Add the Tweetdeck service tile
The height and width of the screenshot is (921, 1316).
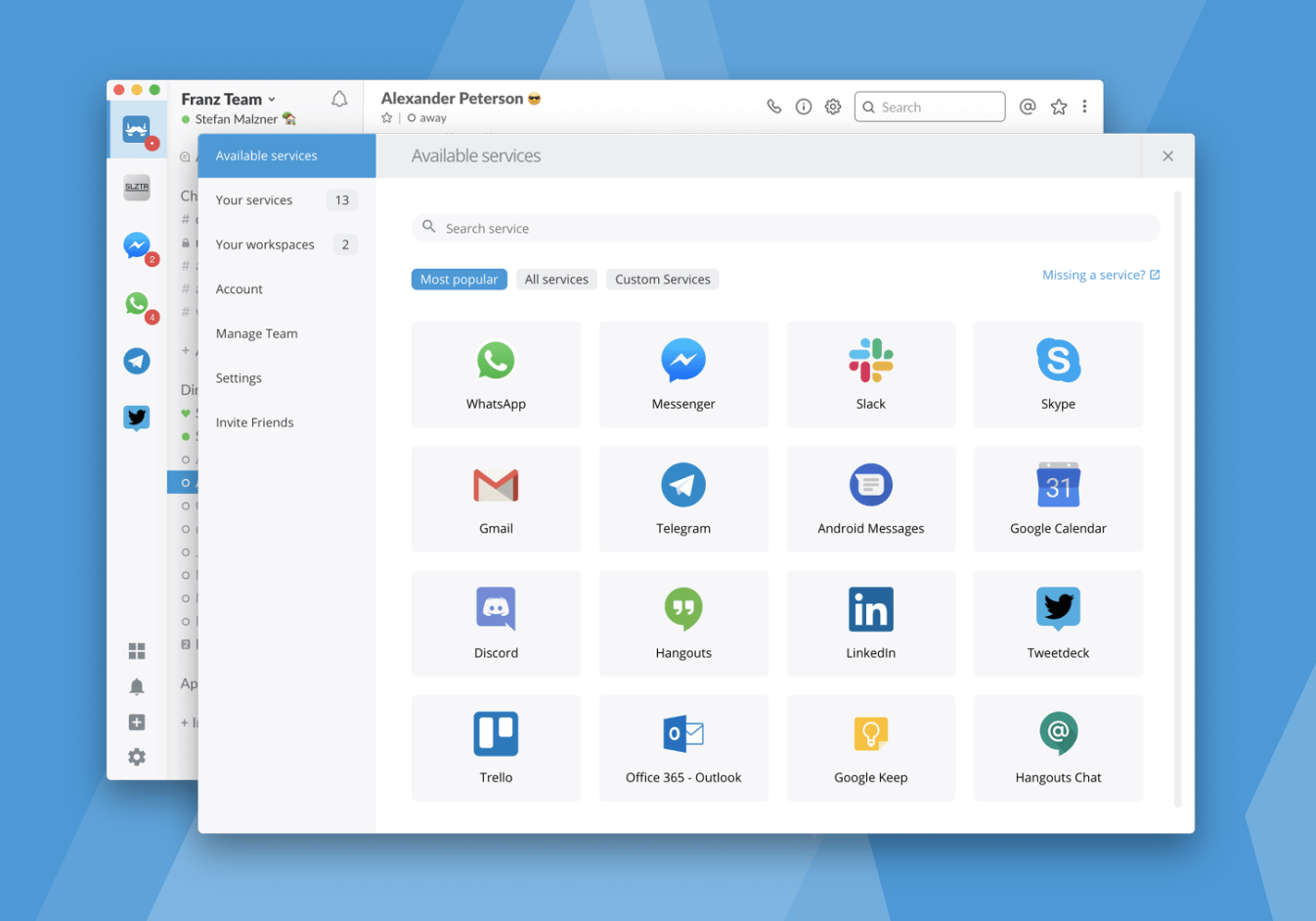[x=1058, y=624]
